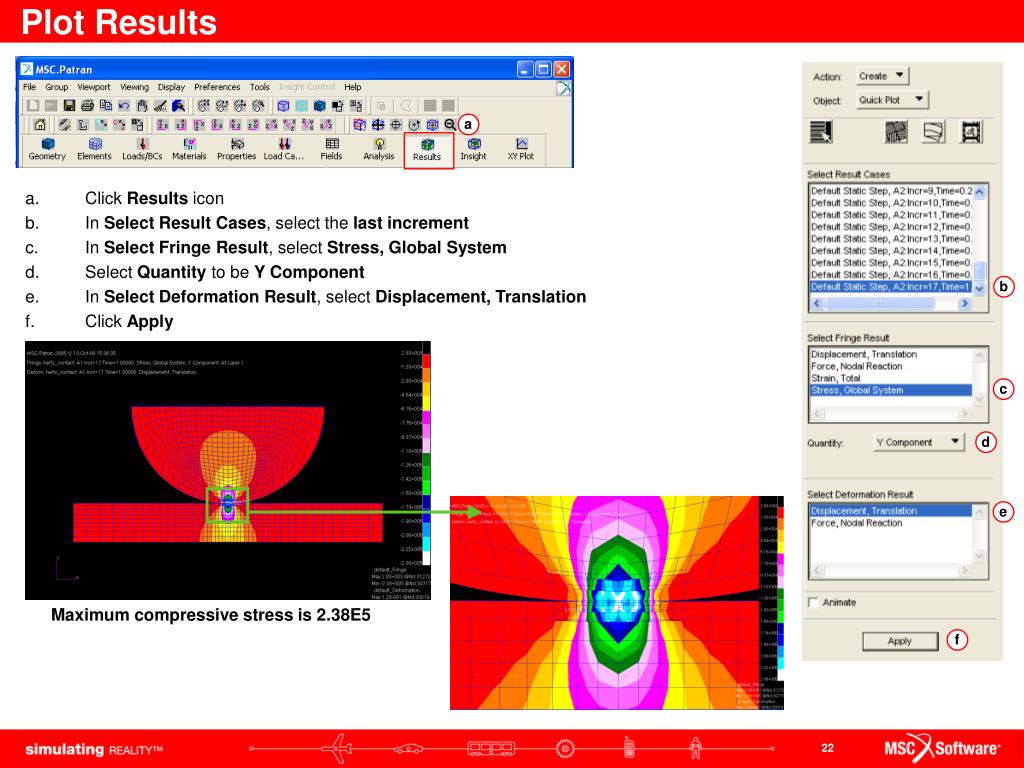Click Animation Options filmstrip icon
1024x768 pixels.
coord(972,132)
